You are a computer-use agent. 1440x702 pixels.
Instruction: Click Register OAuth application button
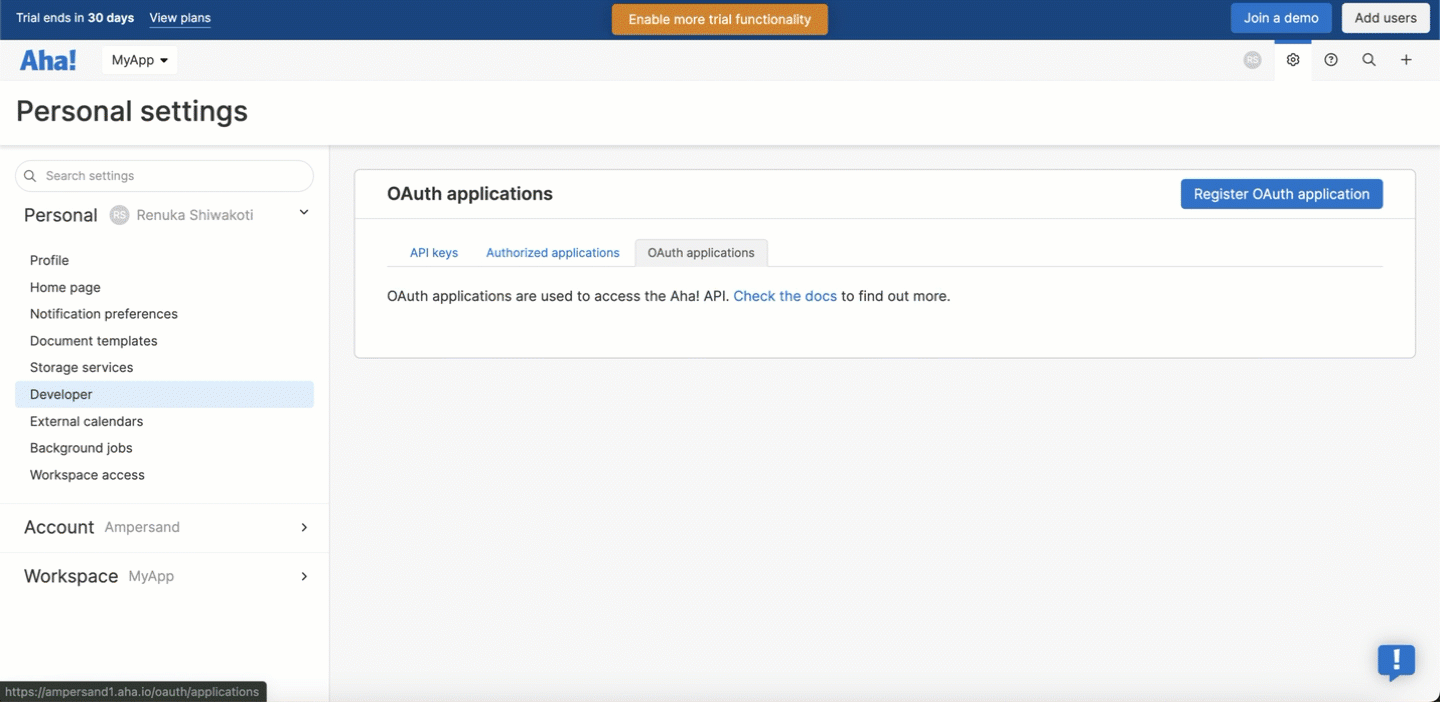click(1282, 194)
